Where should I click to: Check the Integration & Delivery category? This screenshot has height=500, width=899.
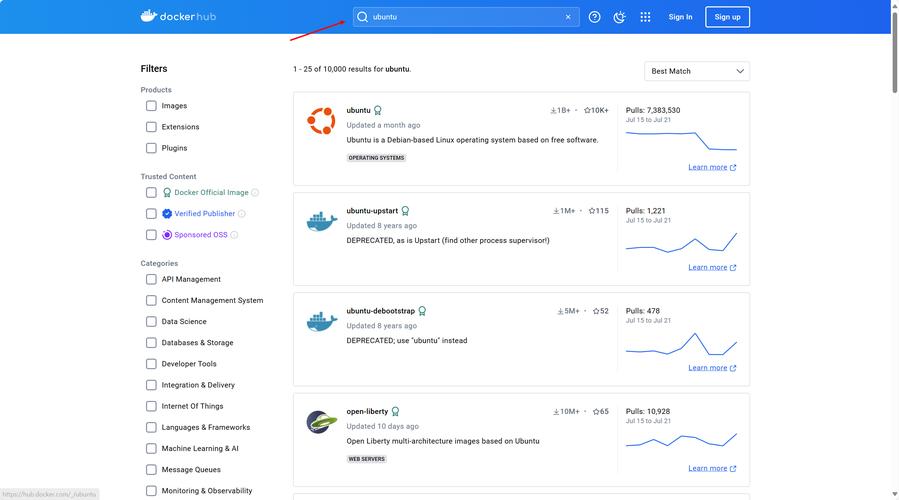(151, 385)
